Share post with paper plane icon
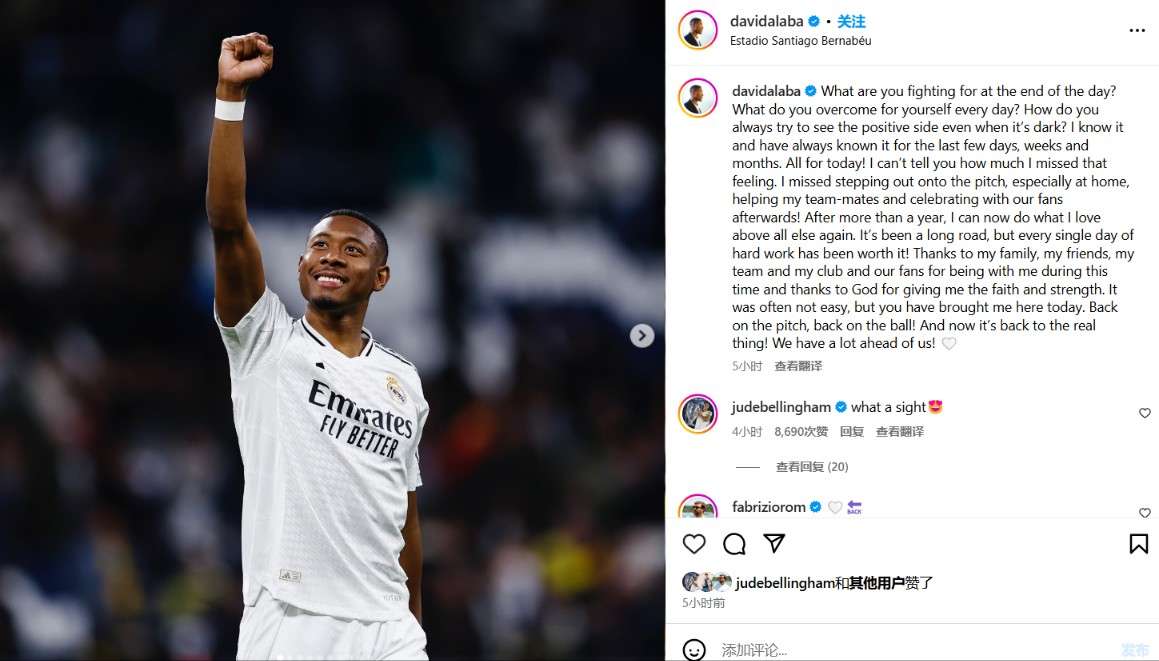The image size is (1159, 661). pyautogui.click(x=774, y=543)
